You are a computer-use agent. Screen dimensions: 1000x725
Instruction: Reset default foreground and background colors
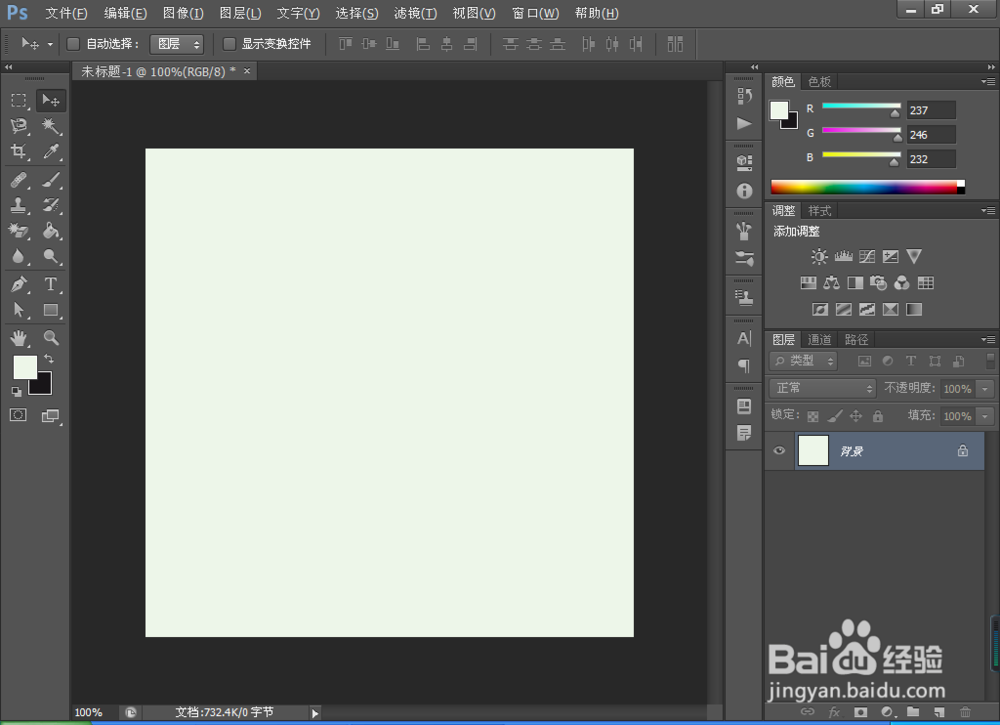[x=17, y=392]
